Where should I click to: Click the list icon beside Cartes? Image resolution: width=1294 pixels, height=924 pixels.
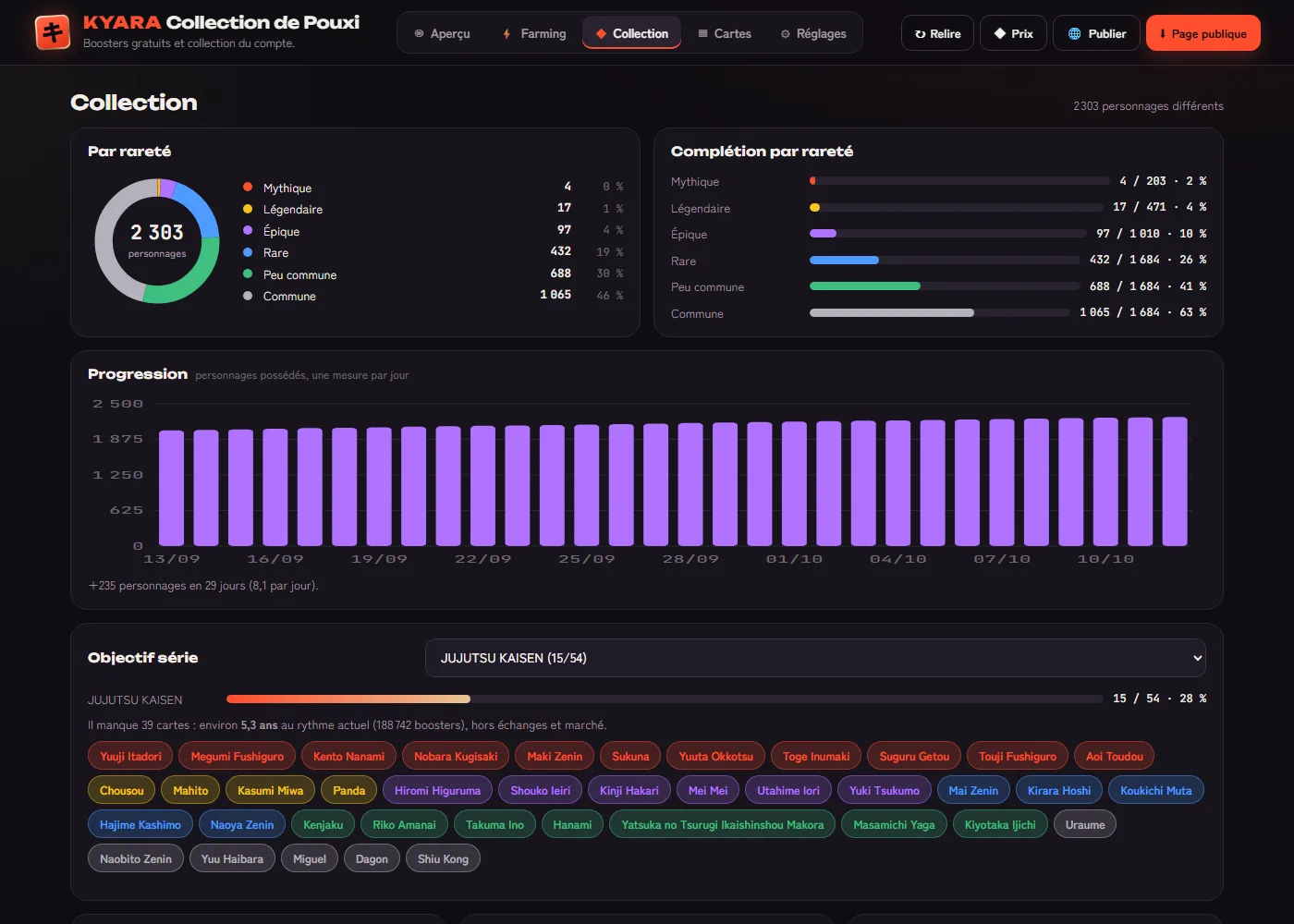coord(702,34)
